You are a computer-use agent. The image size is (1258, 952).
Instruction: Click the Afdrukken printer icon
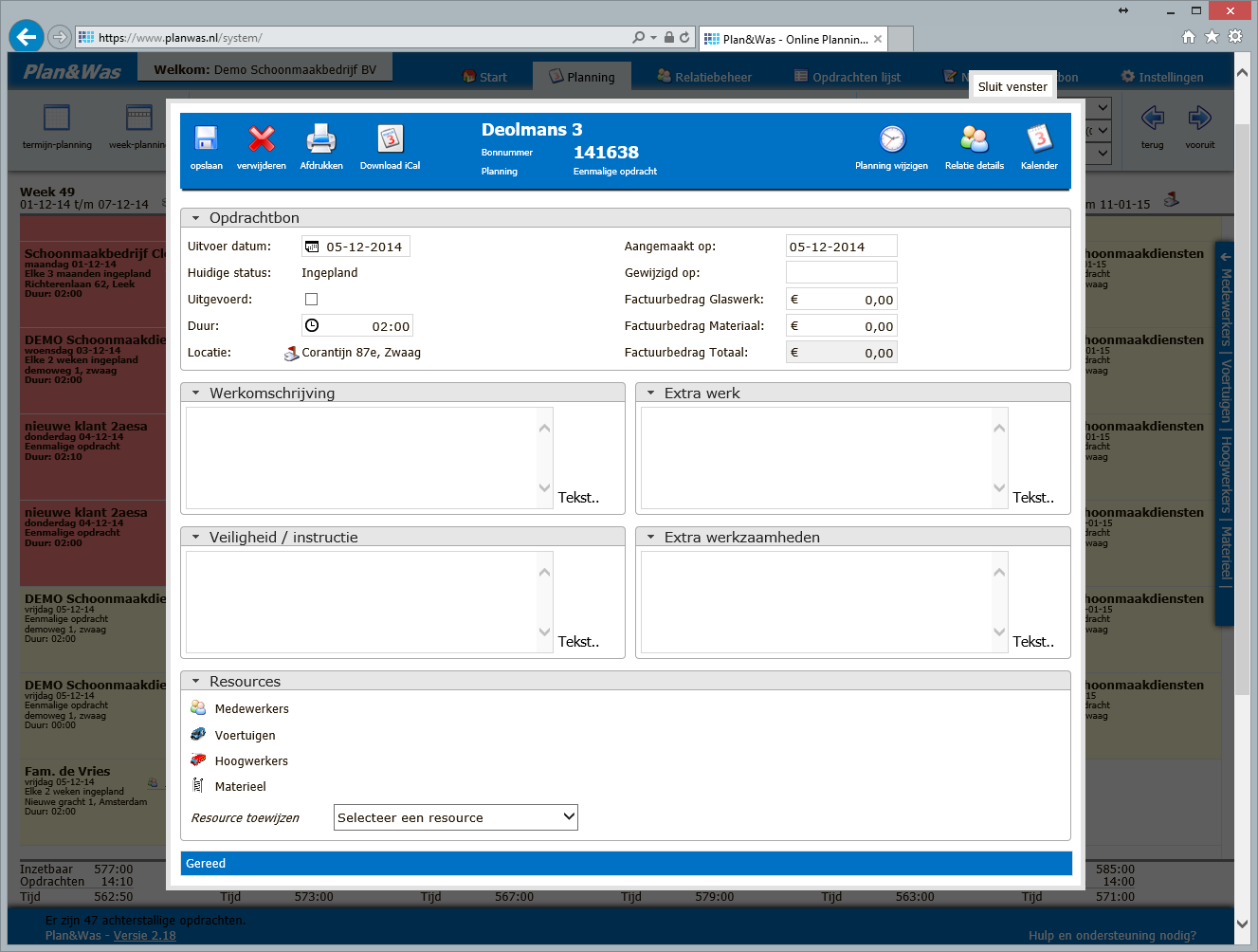point(321,138)
